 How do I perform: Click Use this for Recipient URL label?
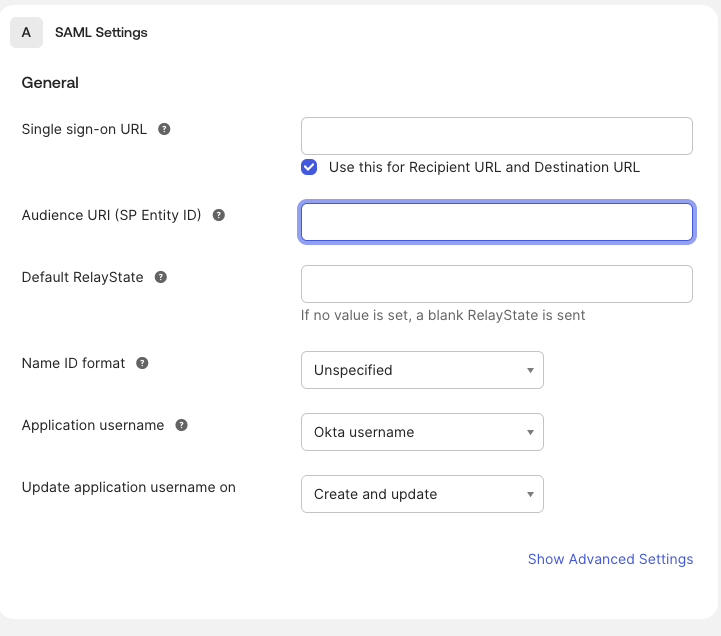tap(484, 167)
